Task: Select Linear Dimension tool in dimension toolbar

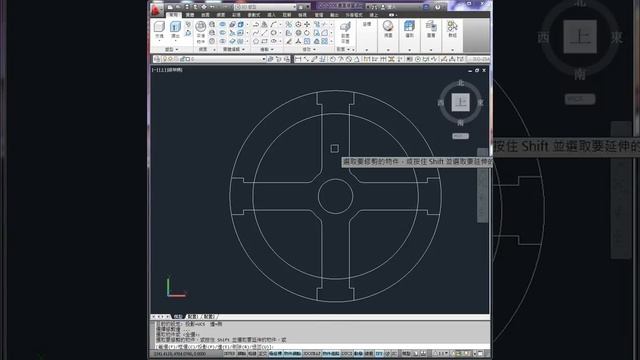Action: tap(298, 59)
